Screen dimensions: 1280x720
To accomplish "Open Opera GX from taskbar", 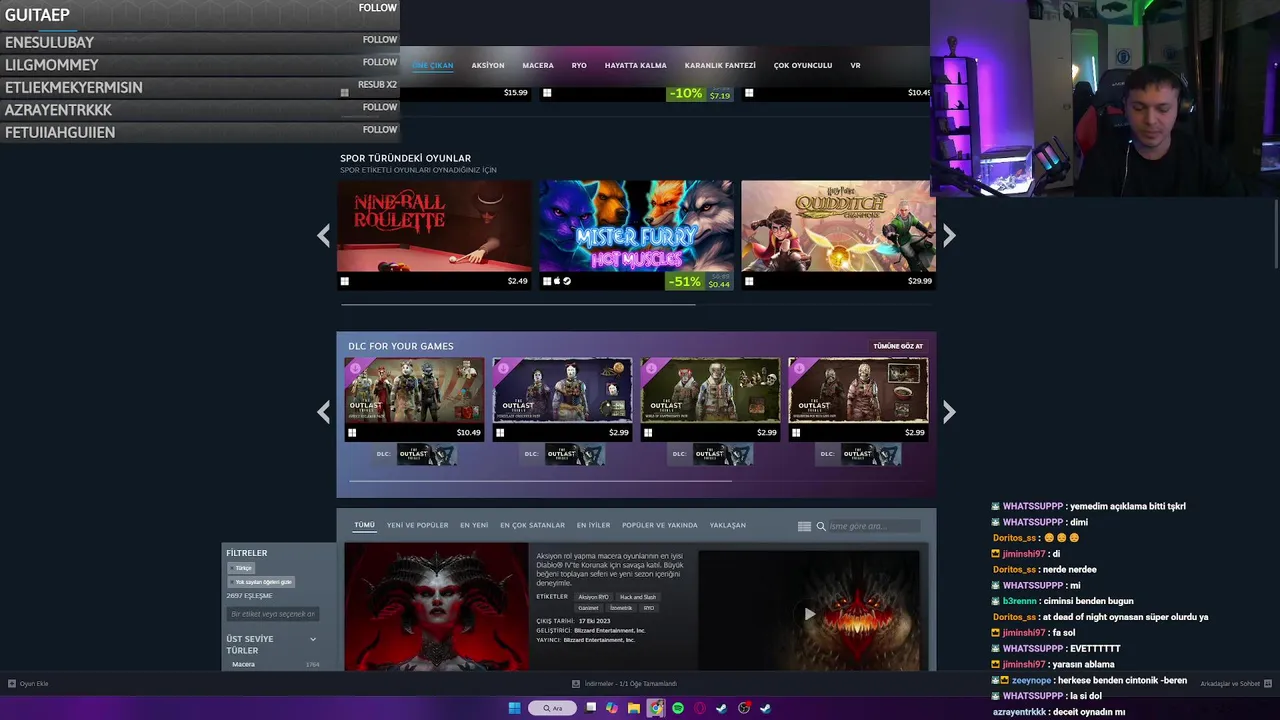I will point(700,708).
